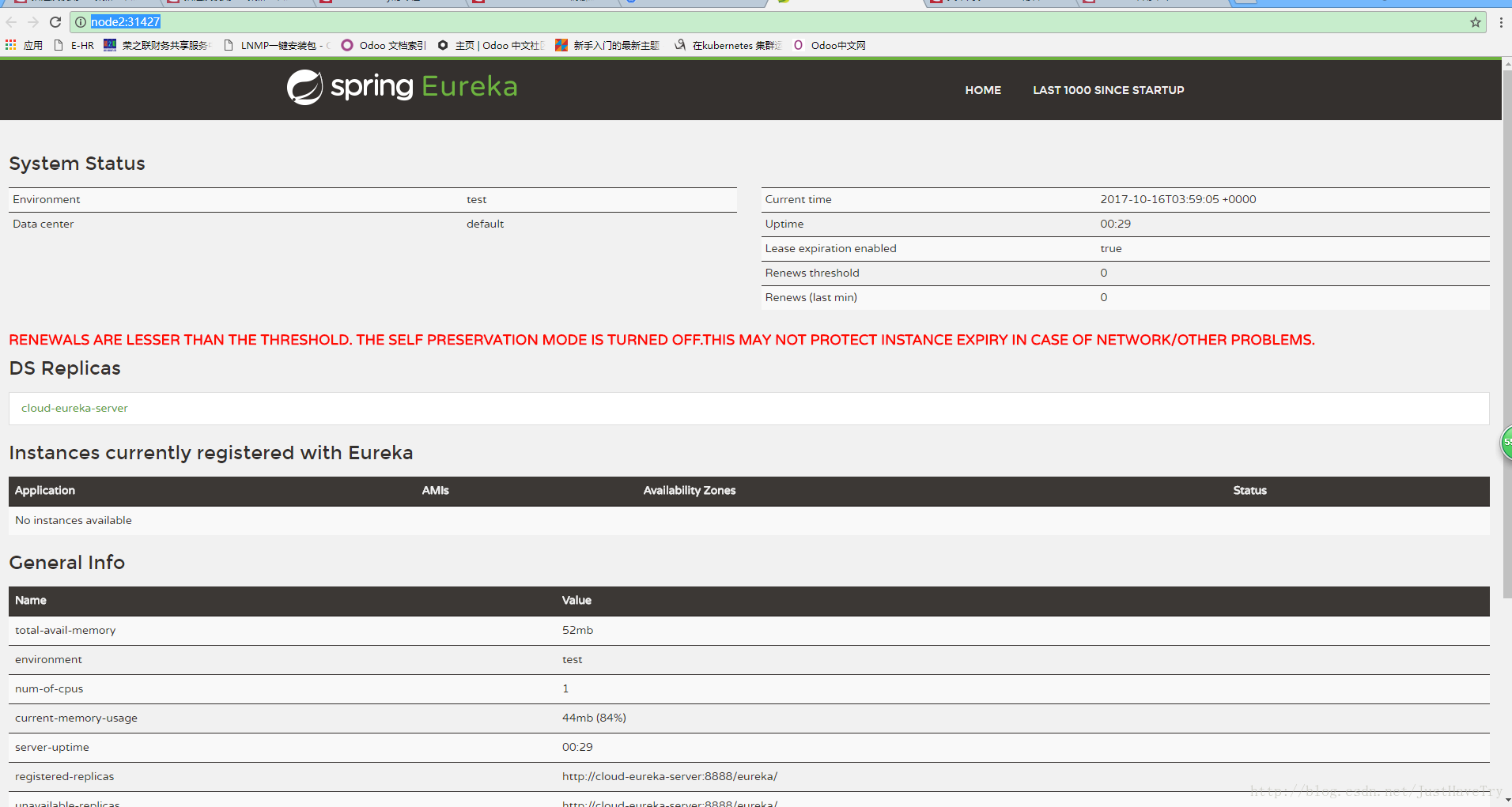Viewport: 1512px width, 807px height.
Task: Open the apps grid bookmark icon
Action: click(10, 45)
